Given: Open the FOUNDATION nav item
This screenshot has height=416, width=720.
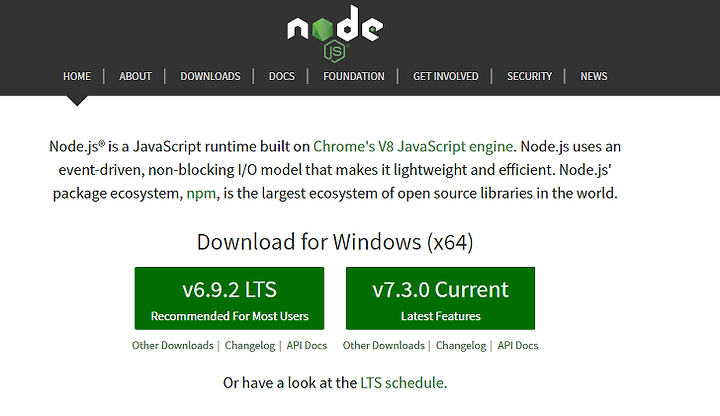Looking at the screenshot, I should 354,76.
